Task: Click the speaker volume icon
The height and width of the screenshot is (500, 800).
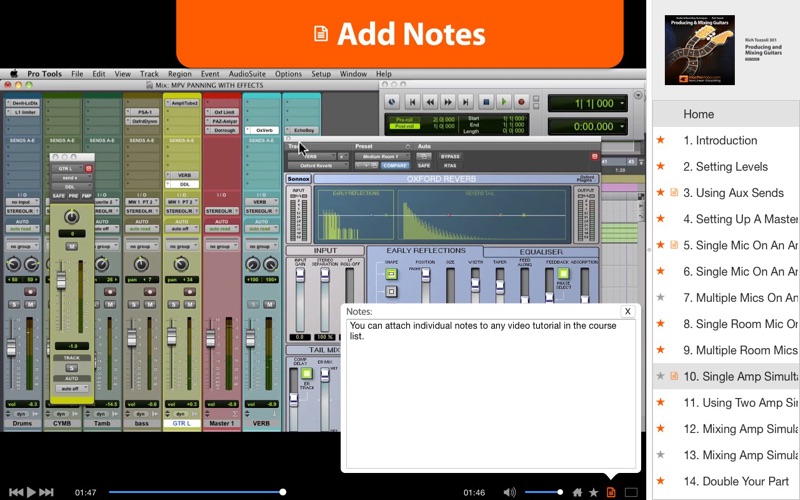Action: click(509, 492)
